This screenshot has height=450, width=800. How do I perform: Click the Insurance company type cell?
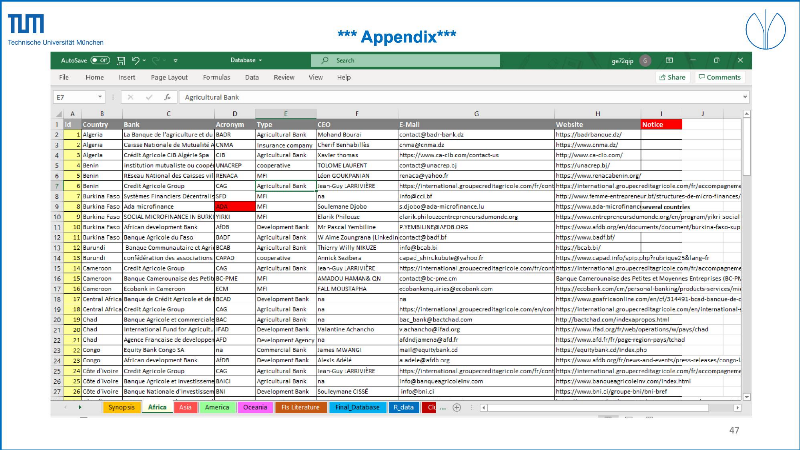pyautogui.click(x=286, y=145)
